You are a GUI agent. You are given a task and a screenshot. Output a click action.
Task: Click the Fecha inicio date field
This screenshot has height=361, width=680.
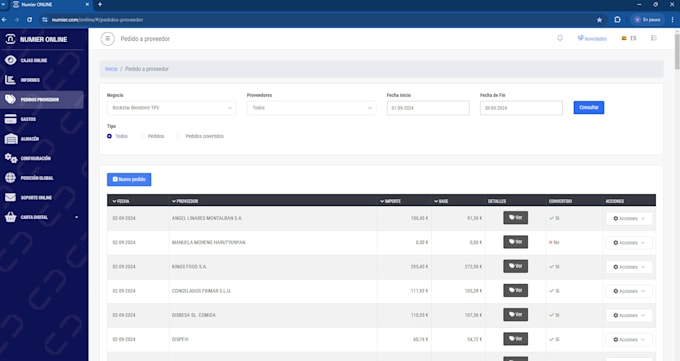coord(428,108)
